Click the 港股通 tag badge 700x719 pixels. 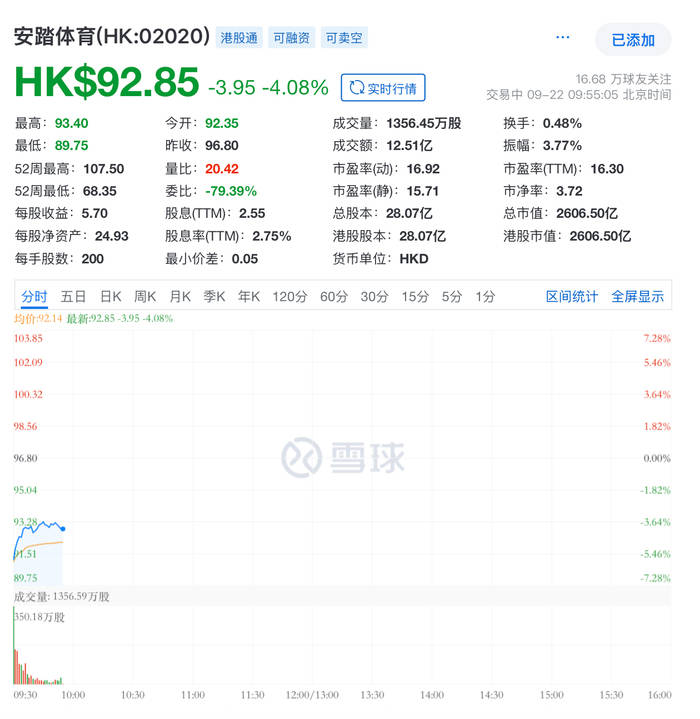238,38
